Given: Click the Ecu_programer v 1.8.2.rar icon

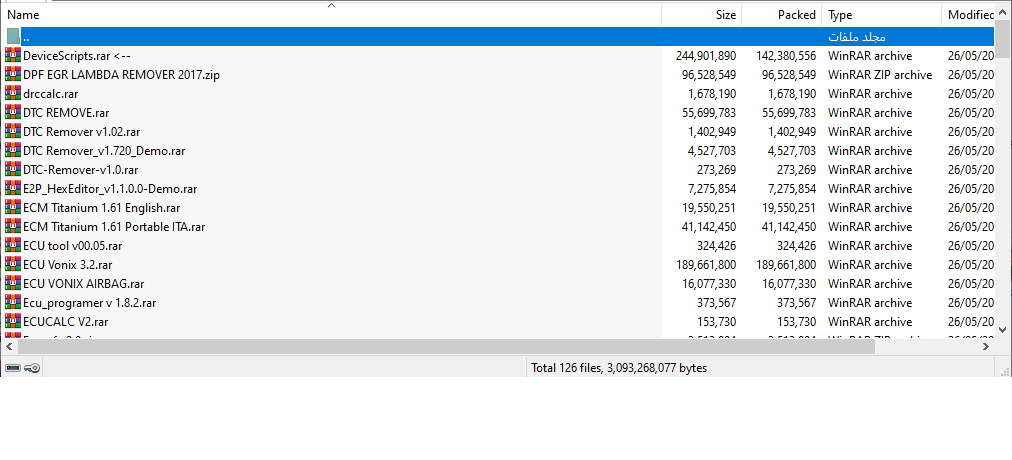Looking at the screenshot, I should (13, 303).
